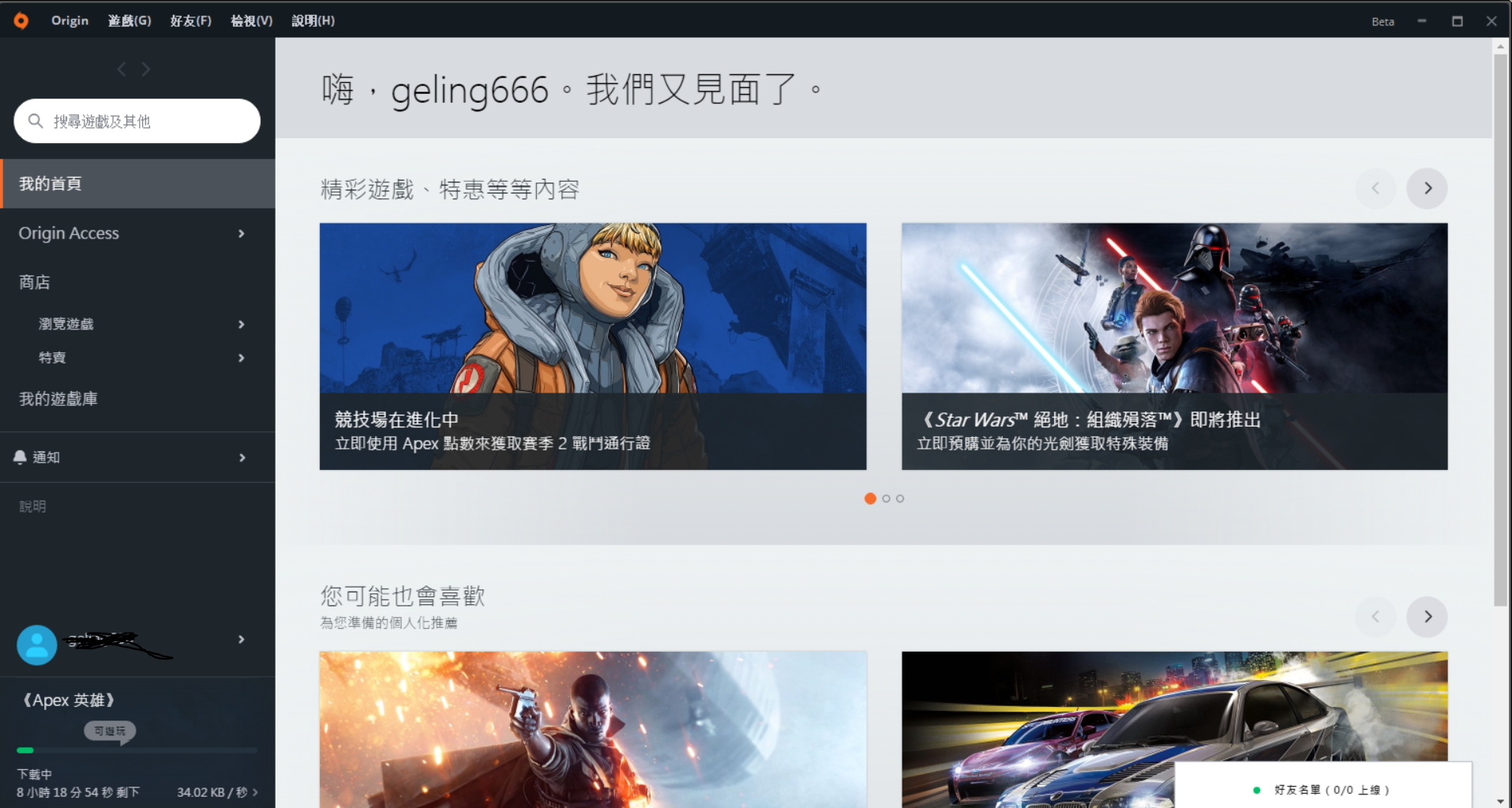The width and height of the screenshot is (1512, 808).
Task: Expand the 特賣 chevron
Action: [242, 358]
